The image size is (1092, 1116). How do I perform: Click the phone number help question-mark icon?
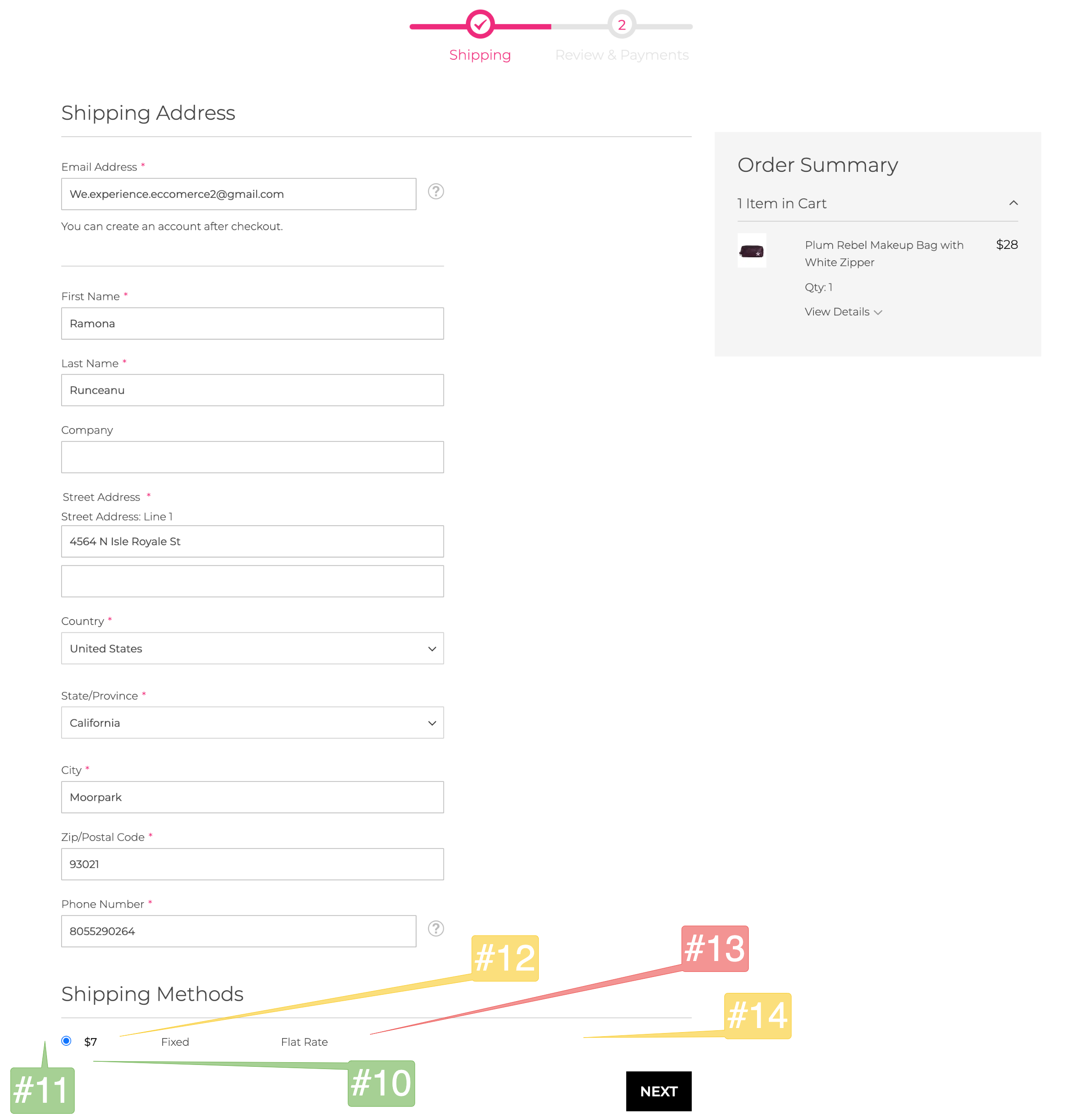coord(436,928)
